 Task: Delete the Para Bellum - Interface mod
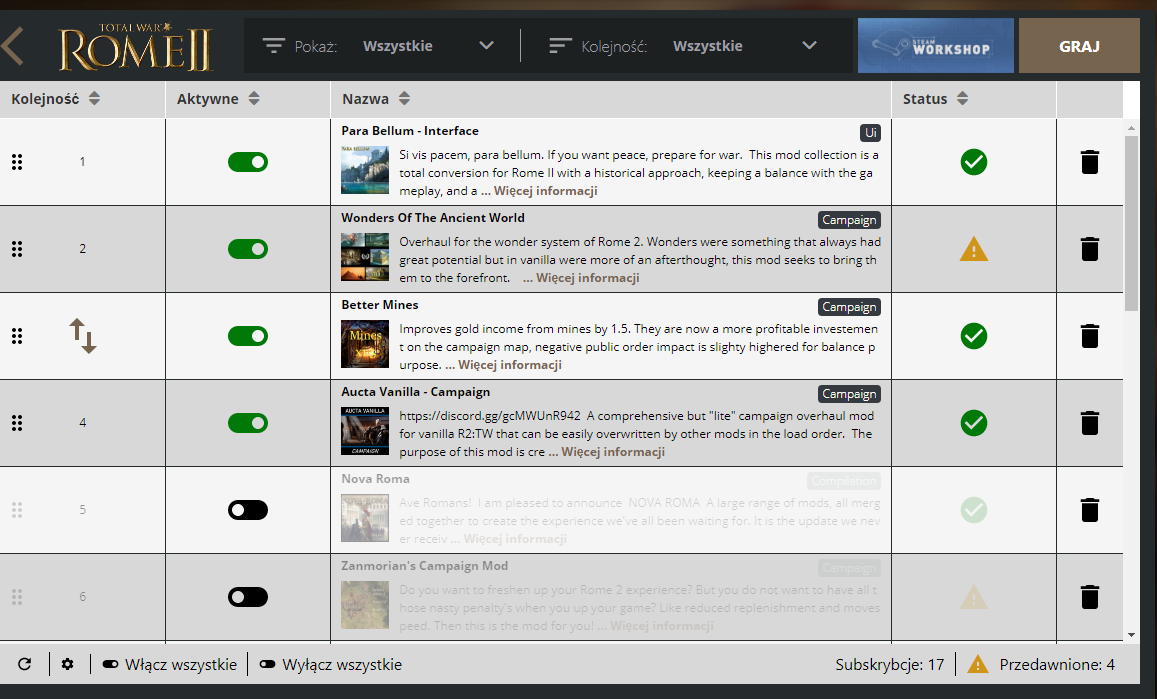tap(1090, 162)
